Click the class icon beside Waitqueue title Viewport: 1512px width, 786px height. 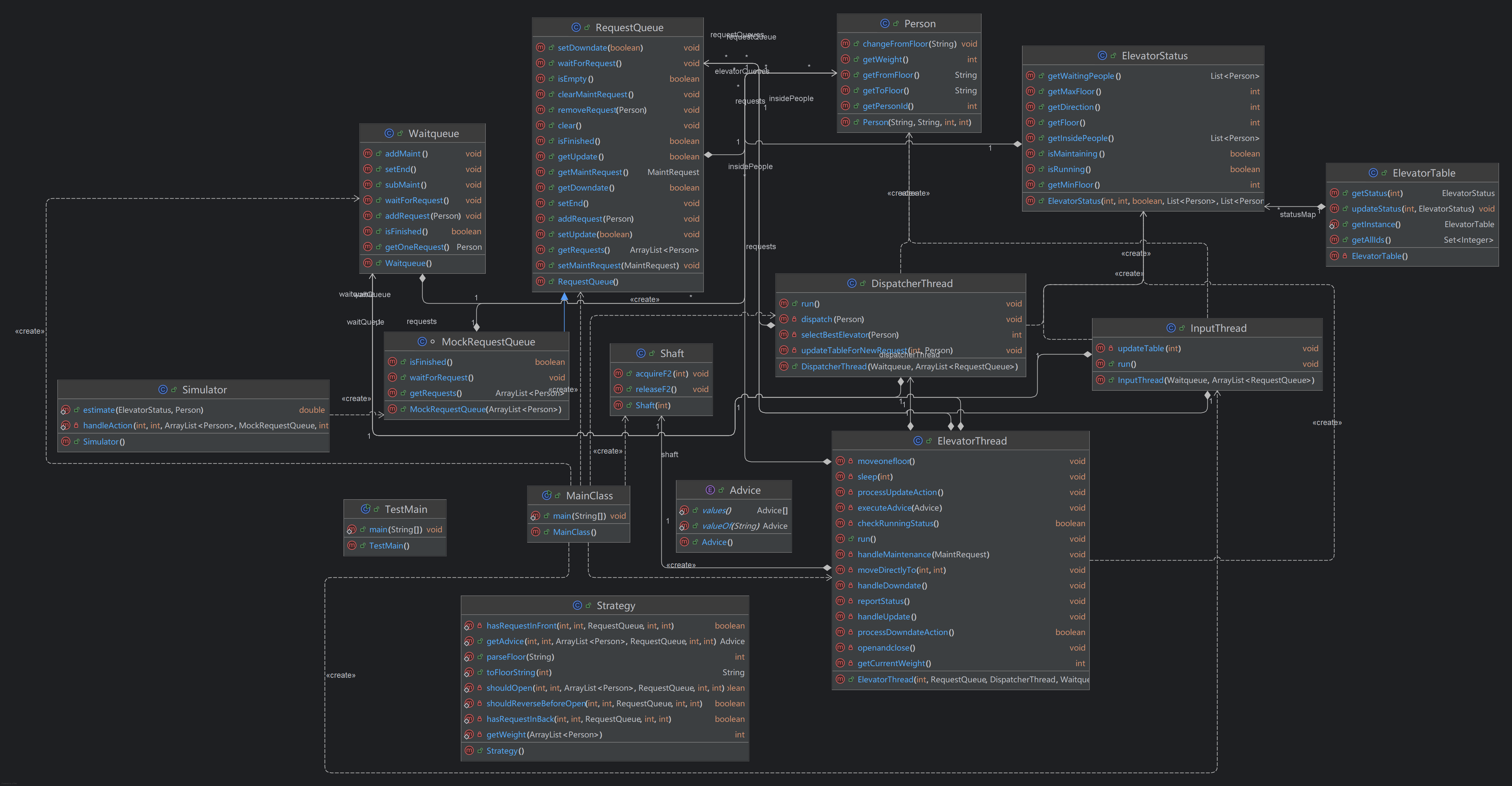point(389,133)
